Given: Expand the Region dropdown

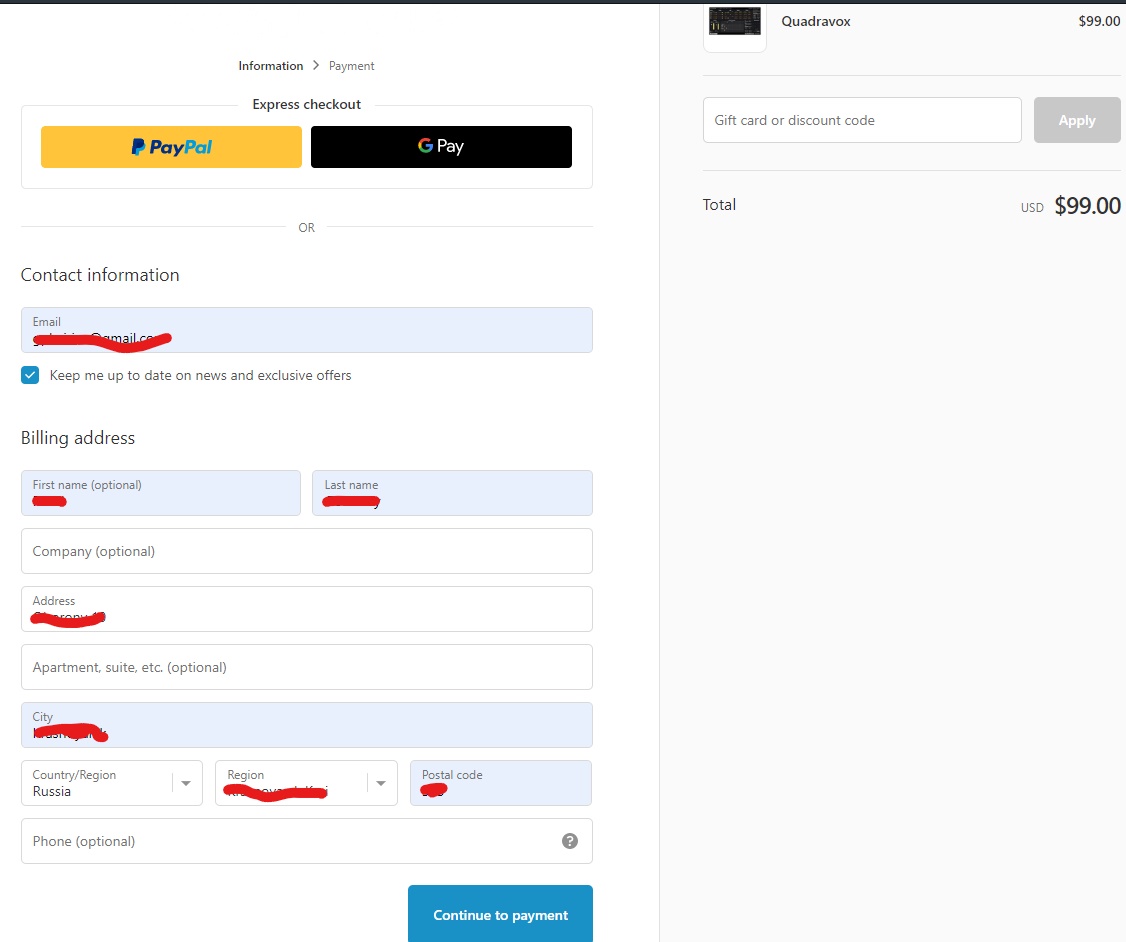Looking at the screenshot, I should [306, 783].
